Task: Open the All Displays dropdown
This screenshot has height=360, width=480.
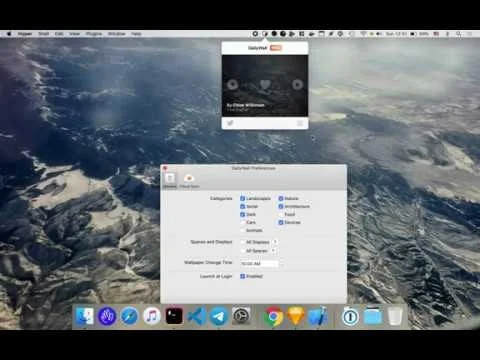Action: click(259, 242)
